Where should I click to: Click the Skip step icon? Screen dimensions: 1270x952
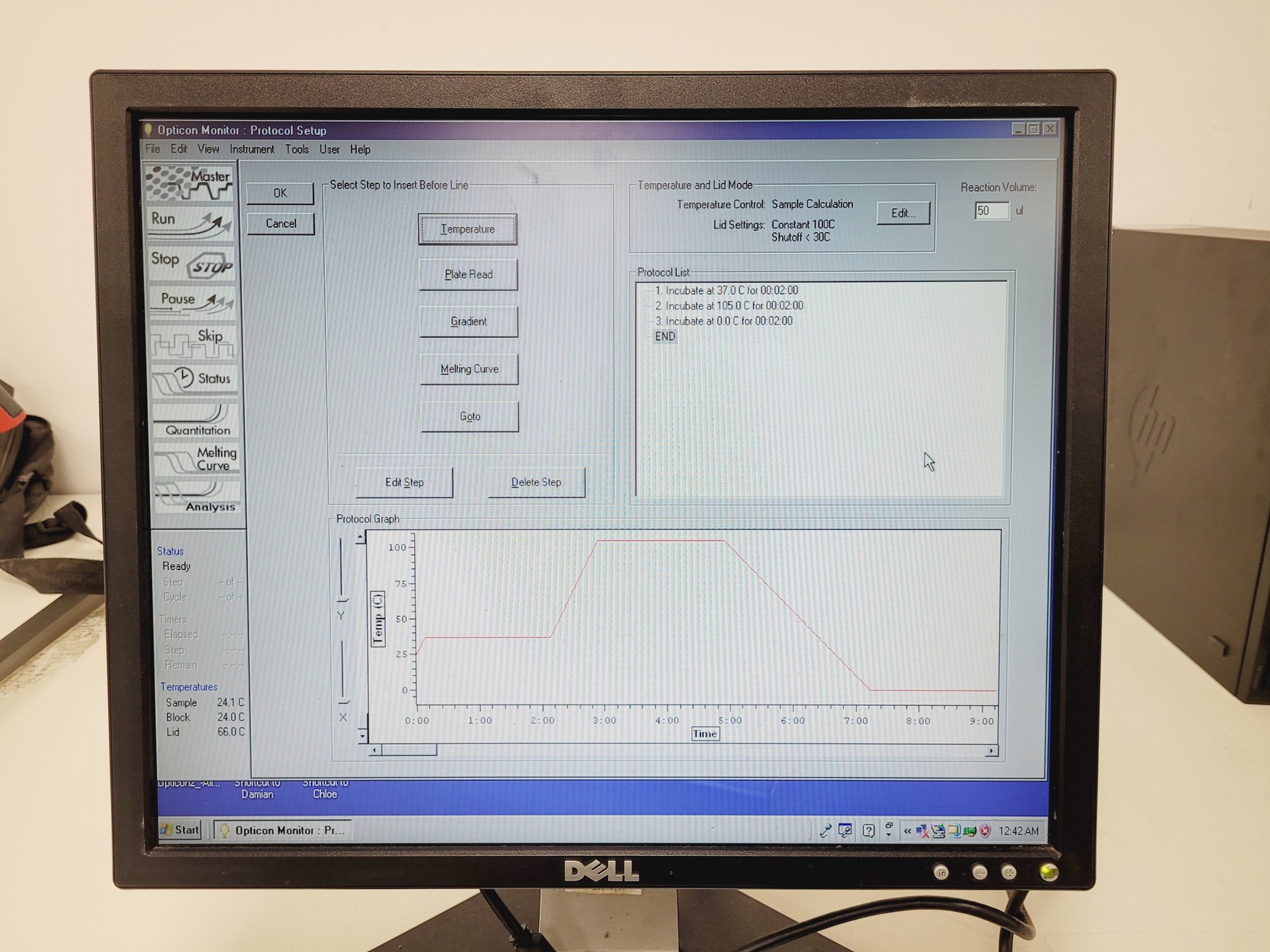tap(194, 342)
